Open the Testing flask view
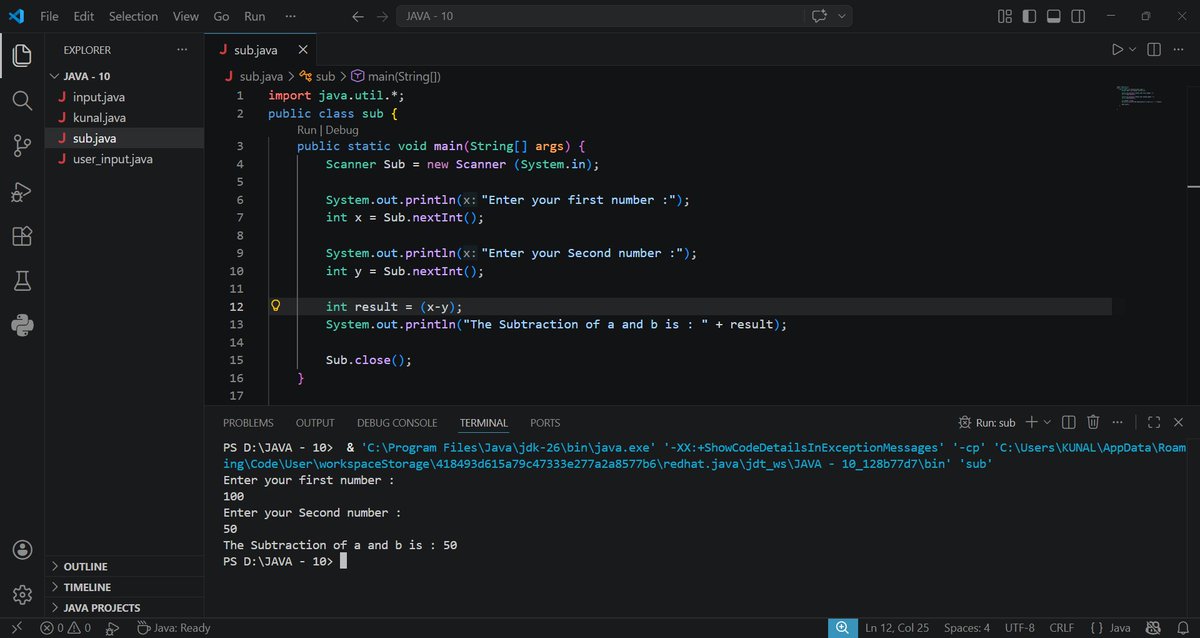 22,281
